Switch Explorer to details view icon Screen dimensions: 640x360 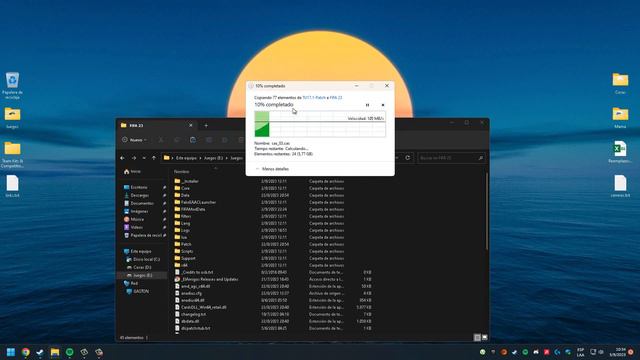pyautogui.click(x=477, y=338)
